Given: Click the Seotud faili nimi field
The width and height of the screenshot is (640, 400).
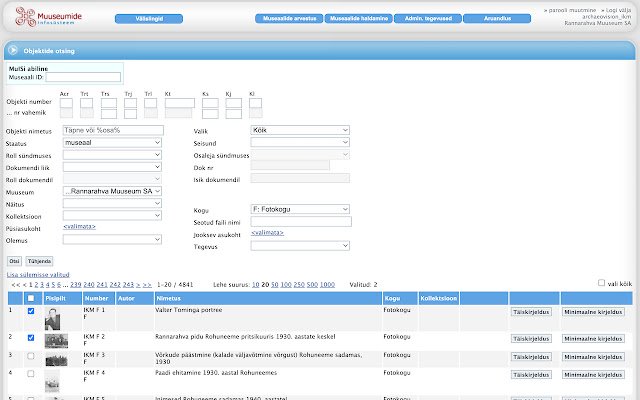Looking at the screenshot, I should coord(301,222).
